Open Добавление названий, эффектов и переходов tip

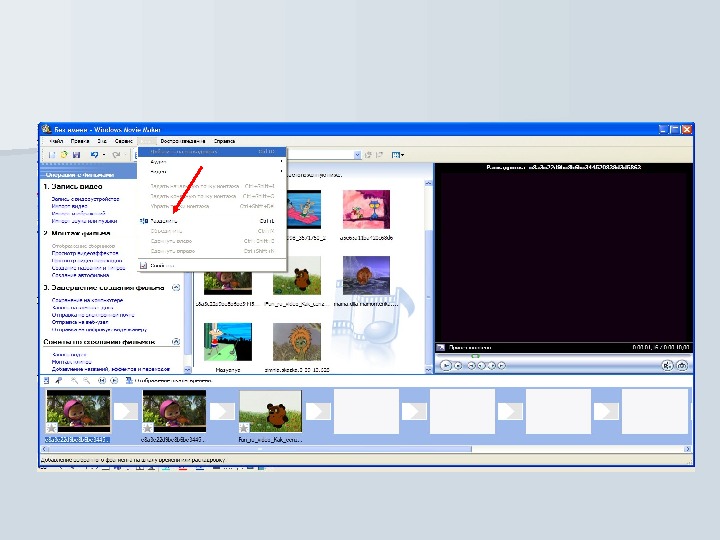tap(111, 369)
